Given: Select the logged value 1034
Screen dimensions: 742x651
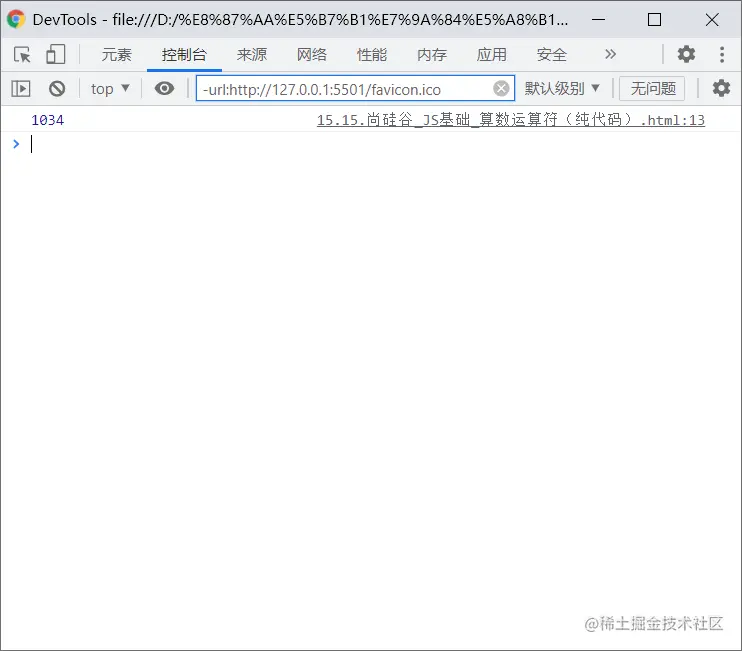Looking at the screenshot, I should pos(47,120).
